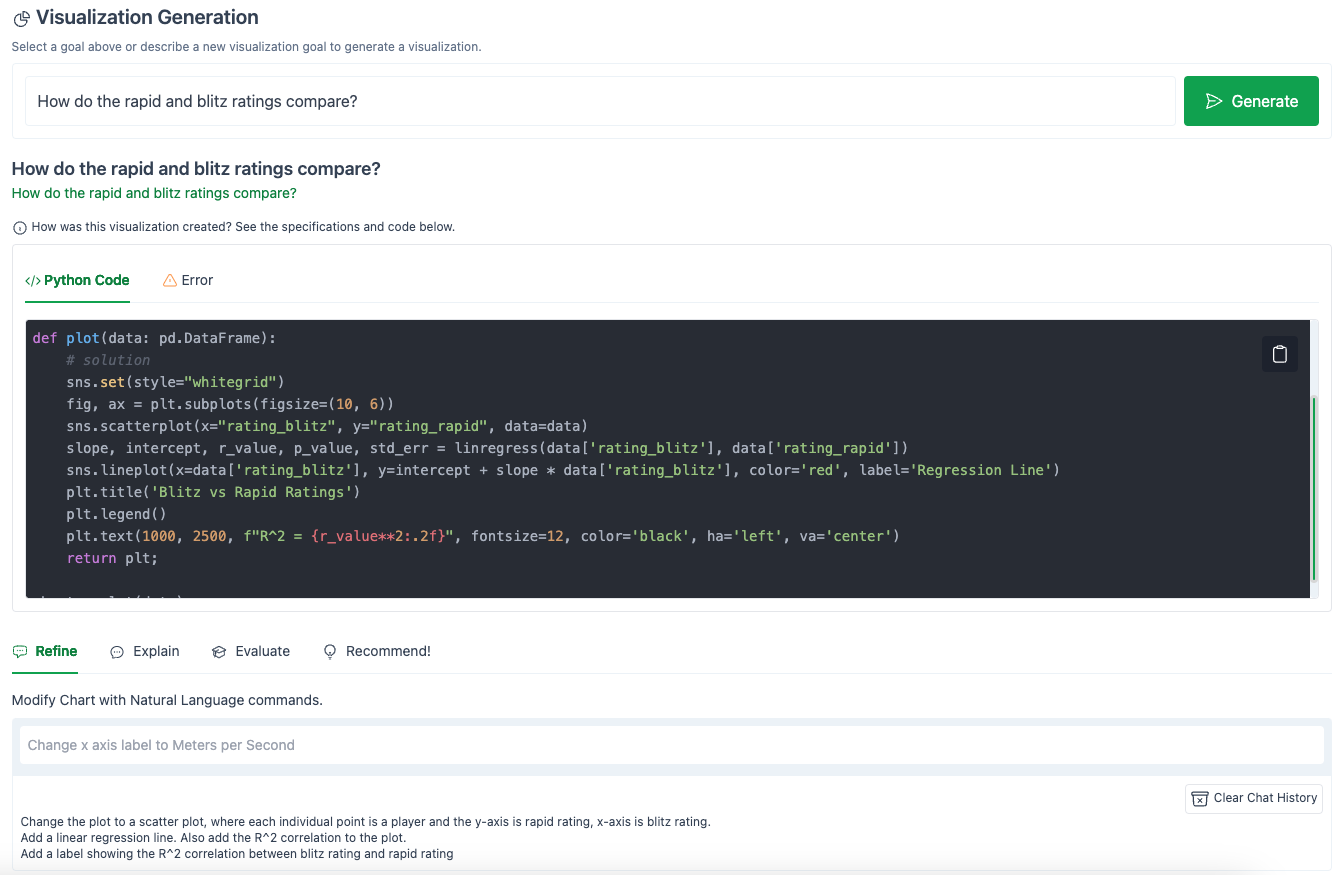This screenshot has height=875, width=1342.
Task: Click the paper plane icon inside Generate button
Action: 1214,100
